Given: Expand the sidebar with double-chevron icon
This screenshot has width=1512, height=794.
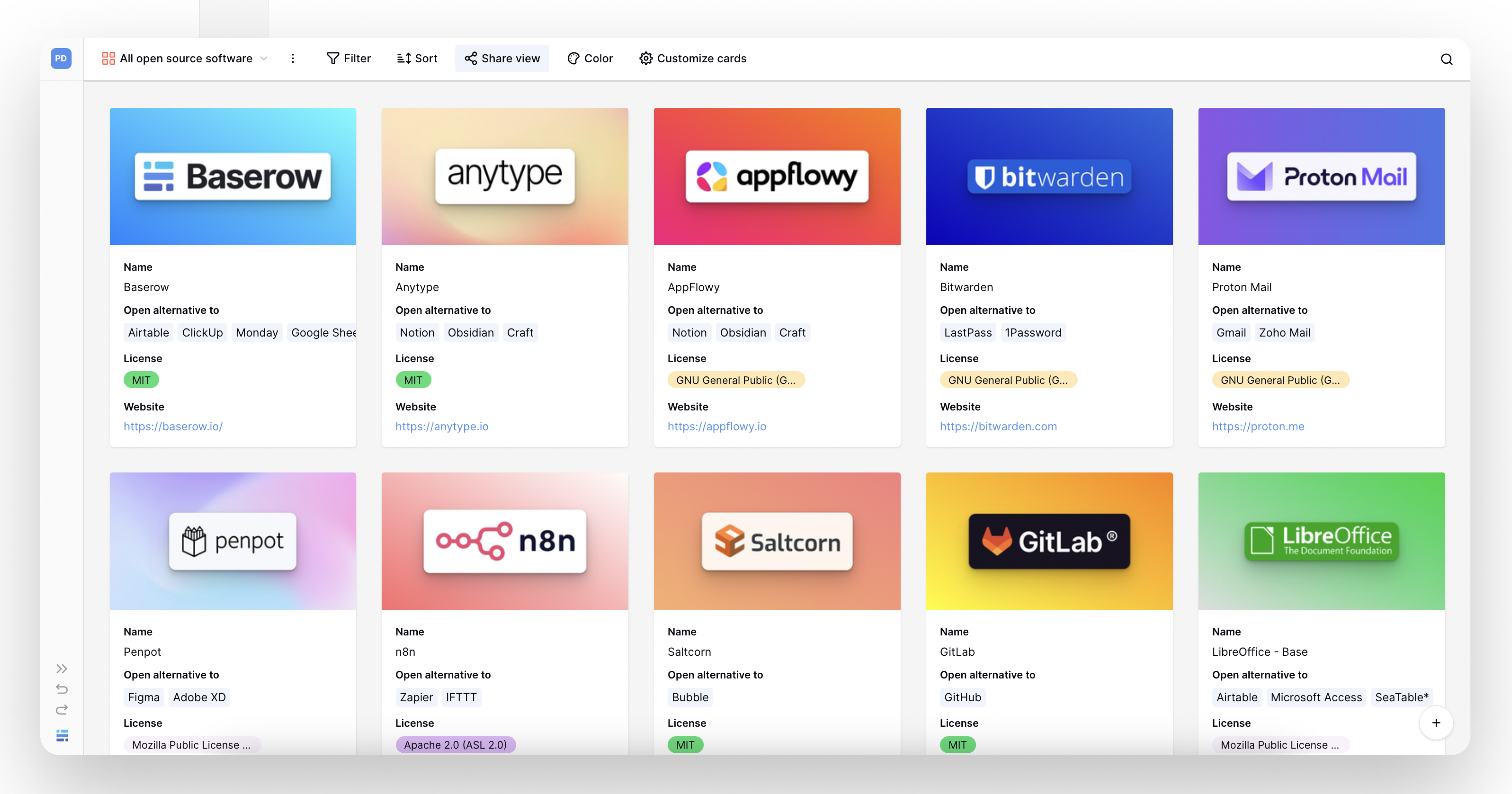Looking at the screenshot, I should (62, 668).
